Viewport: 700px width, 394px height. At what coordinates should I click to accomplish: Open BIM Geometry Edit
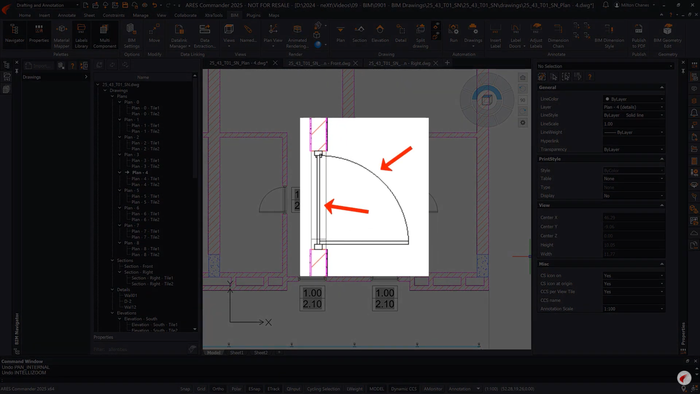coord(667,35)
